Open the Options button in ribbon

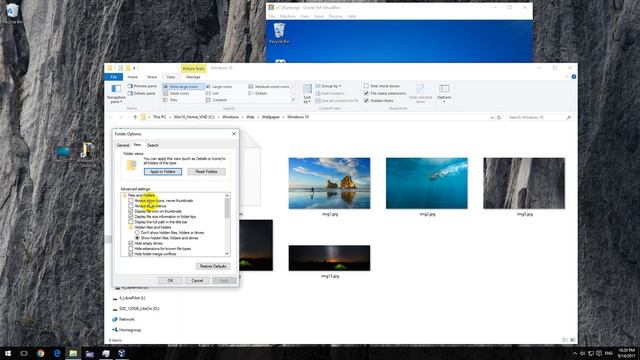444,93
